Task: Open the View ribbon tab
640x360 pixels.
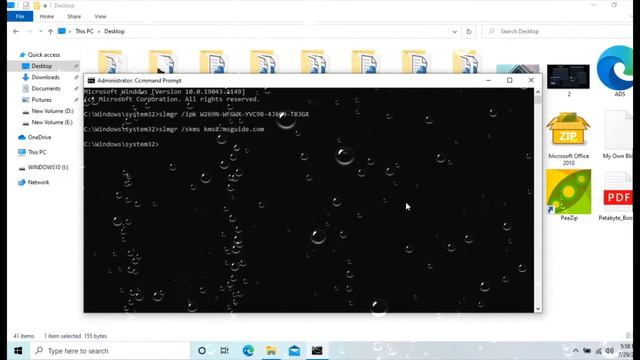Action: [100, 16]
